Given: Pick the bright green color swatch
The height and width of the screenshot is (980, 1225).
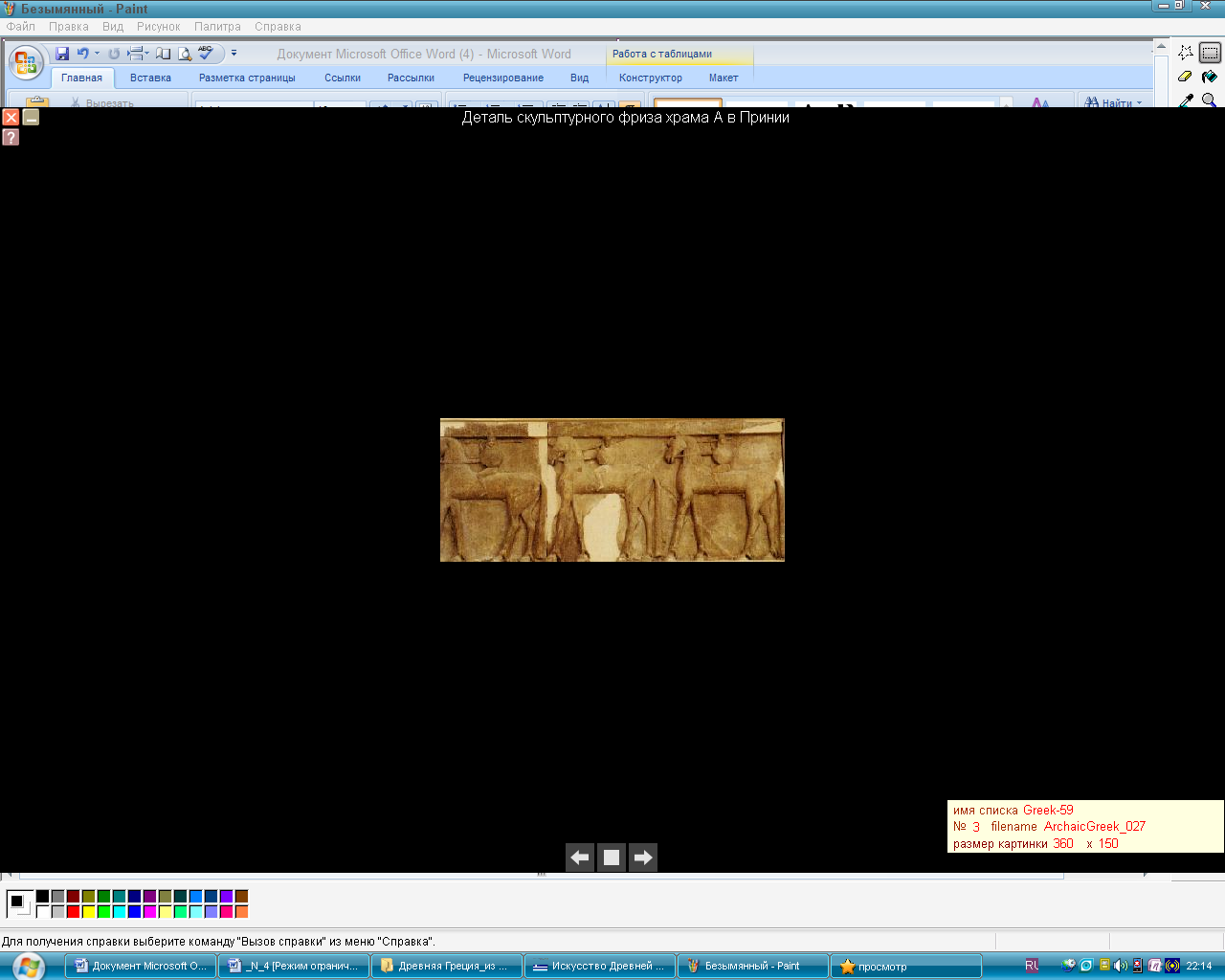Looking at the screenshot, I should [x=103, y=912].
